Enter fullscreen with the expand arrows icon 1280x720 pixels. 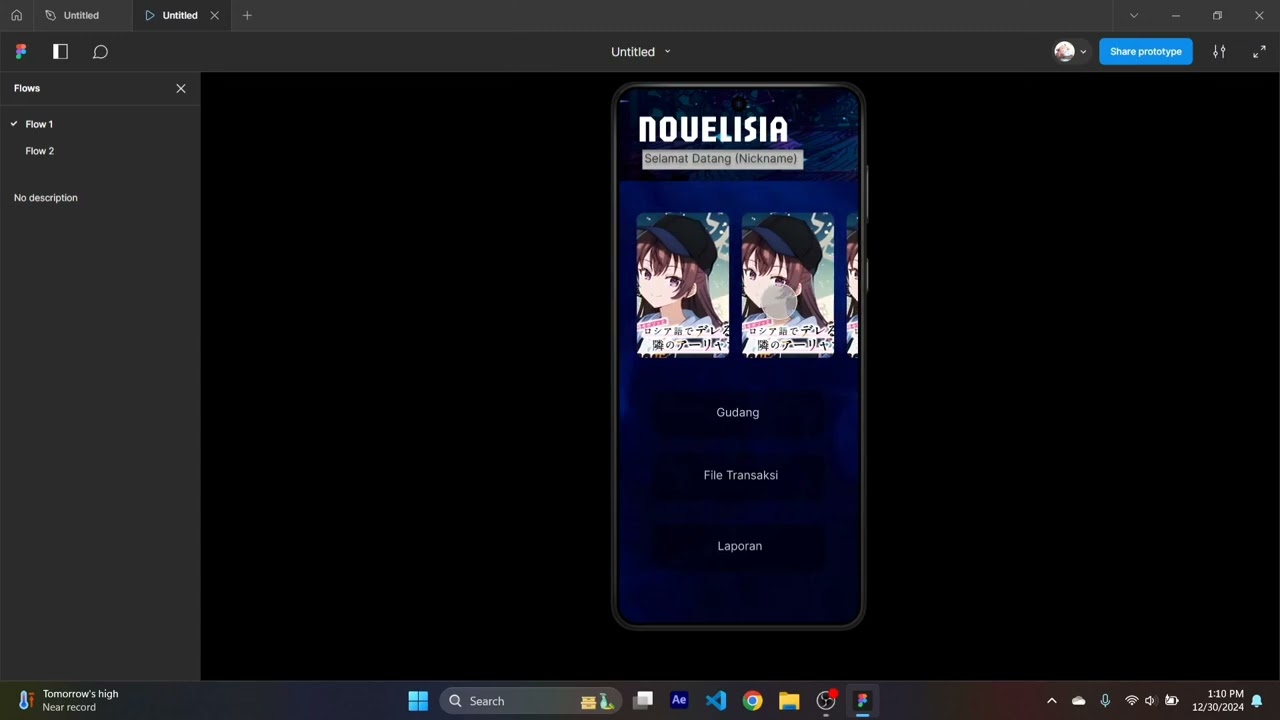pos(1259,51)
